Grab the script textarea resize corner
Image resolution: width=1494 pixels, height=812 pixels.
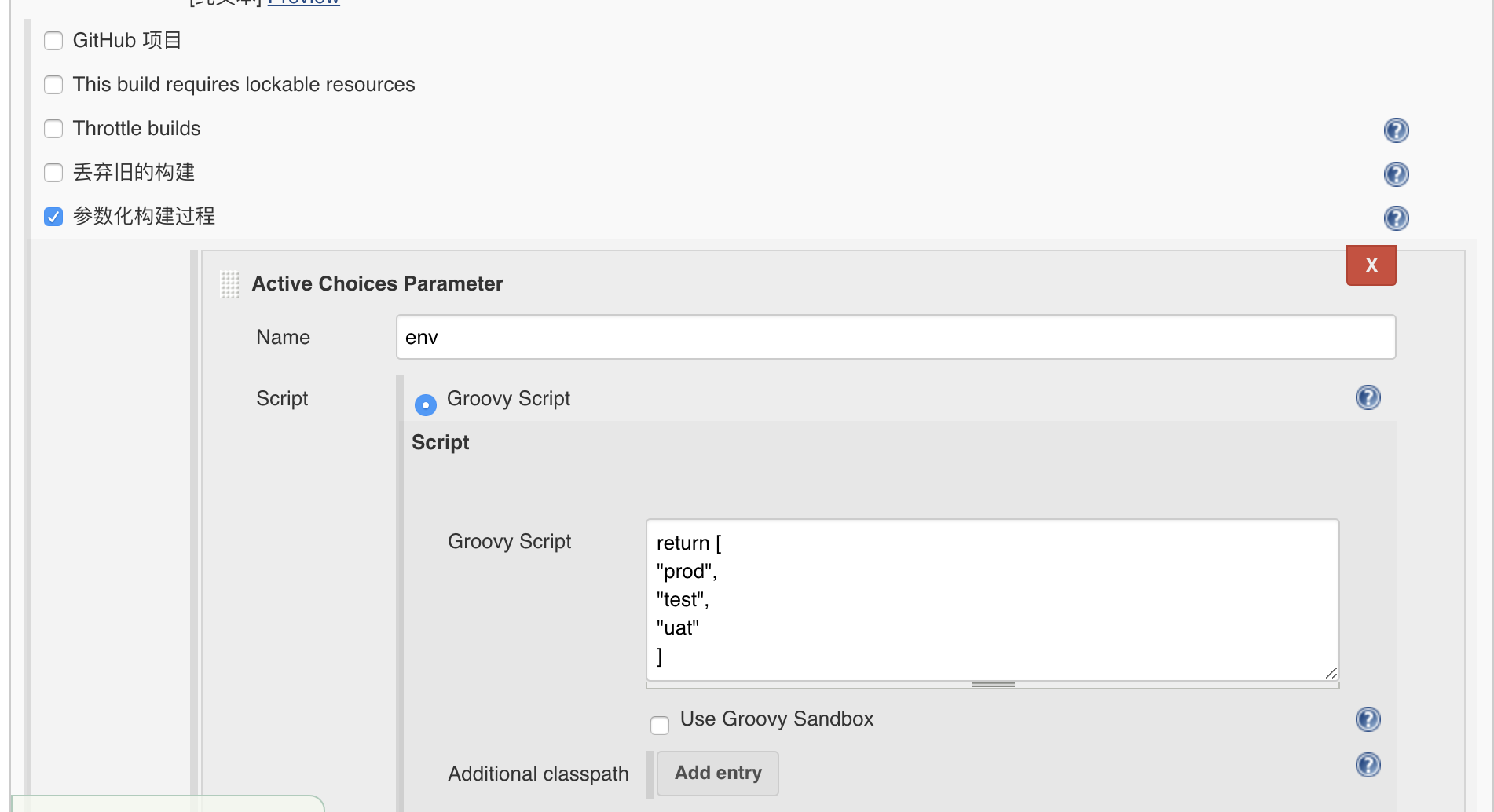click(1331, 673)
